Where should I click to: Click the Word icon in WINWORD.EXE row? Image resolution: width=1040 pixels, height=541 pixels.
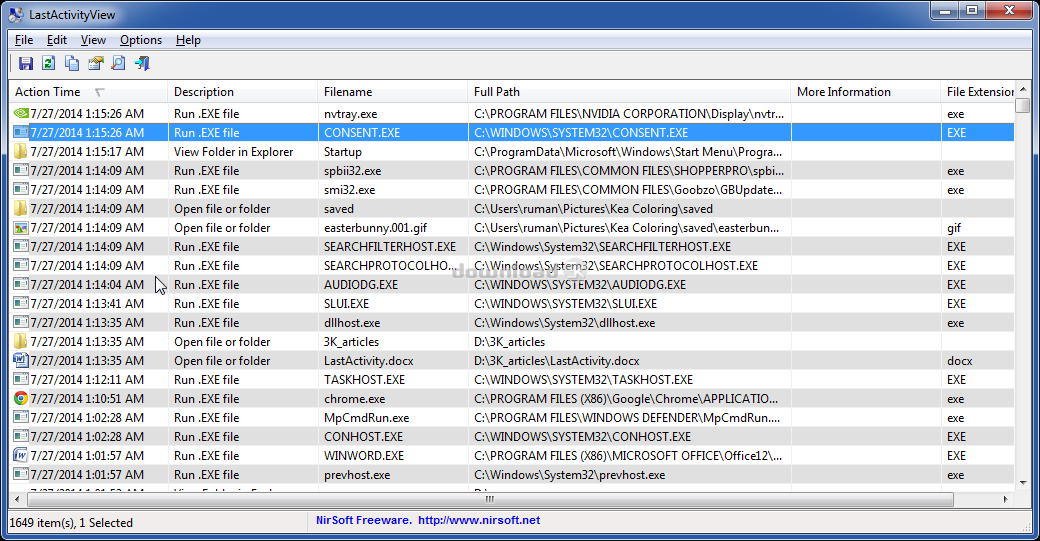click(21, 455)
